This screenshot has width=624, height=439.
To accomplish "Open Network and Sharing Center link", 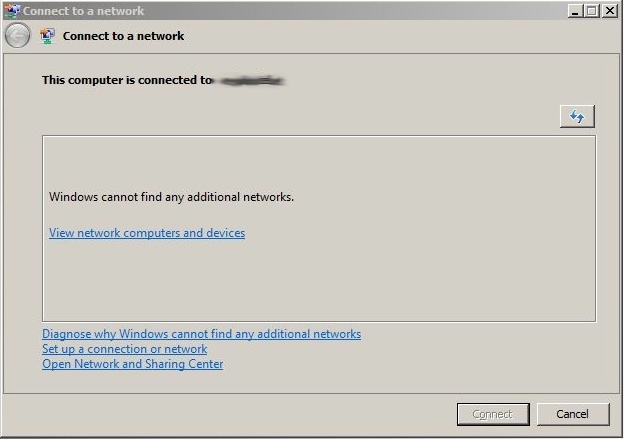I will coord(133,364).
